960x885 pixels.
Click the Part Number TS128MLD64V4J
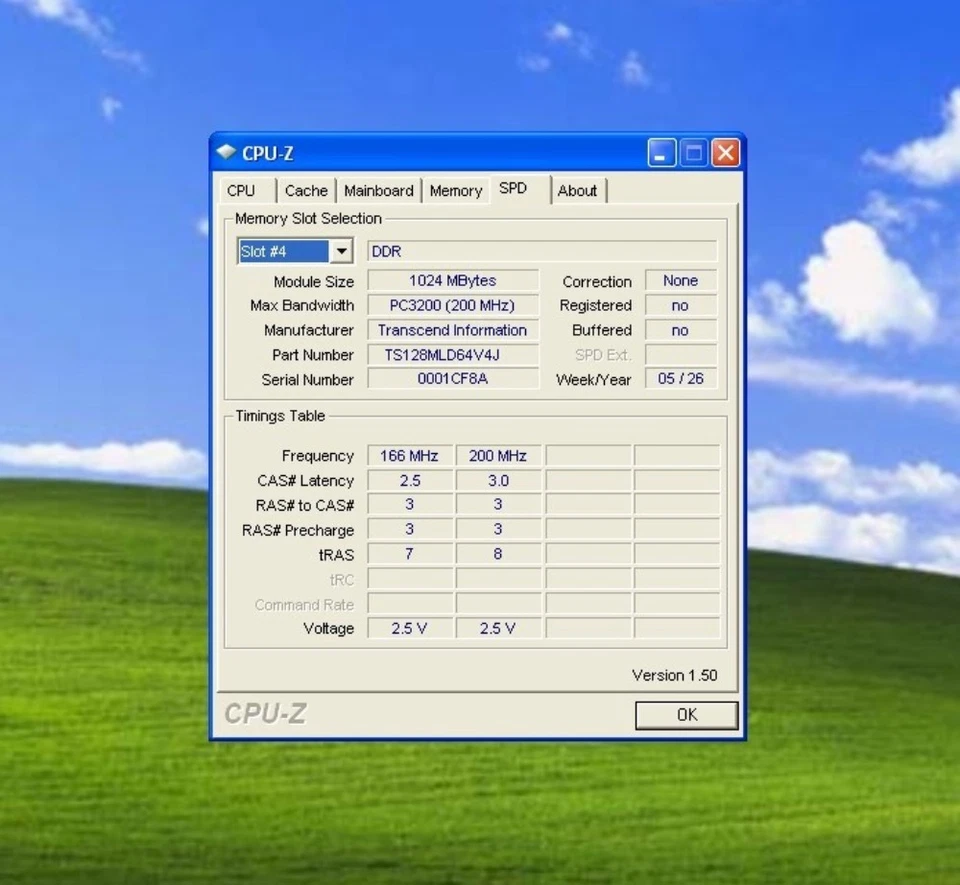click(453, 355)
